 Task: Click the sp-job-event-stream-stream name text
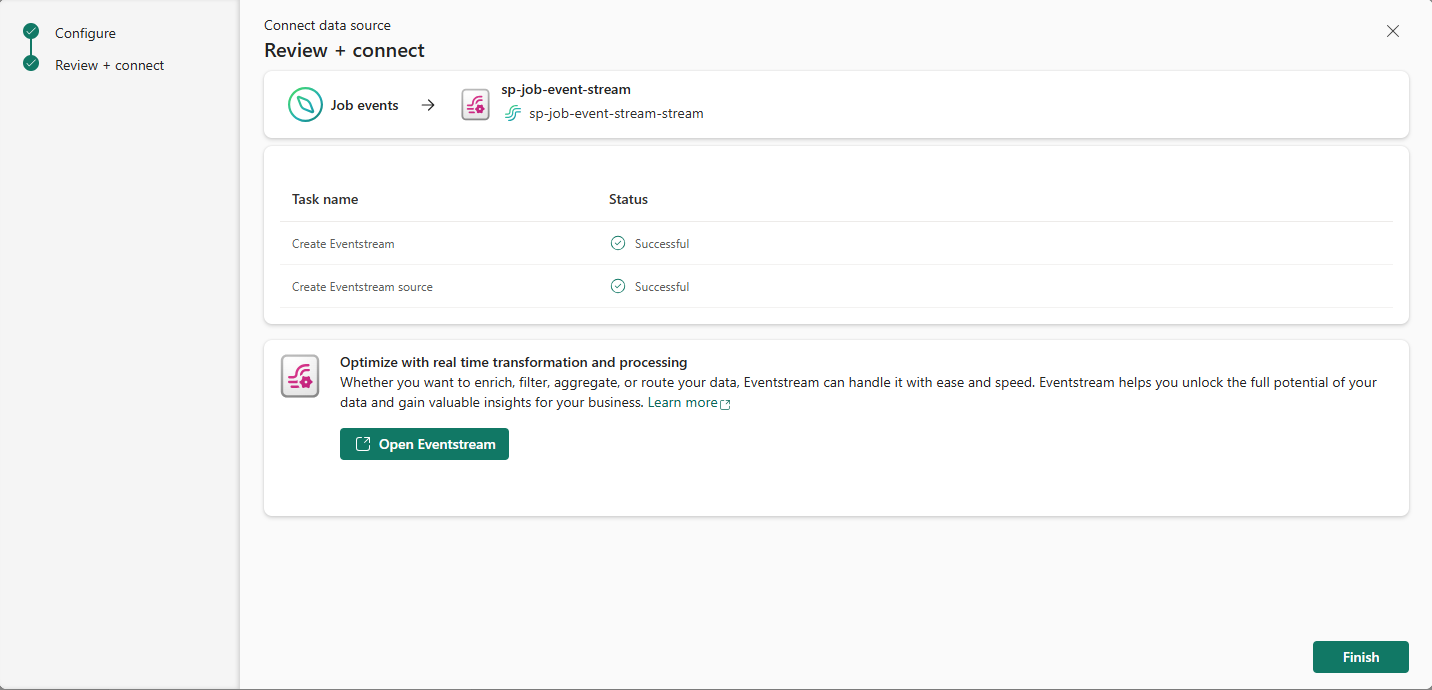point(616,114)
